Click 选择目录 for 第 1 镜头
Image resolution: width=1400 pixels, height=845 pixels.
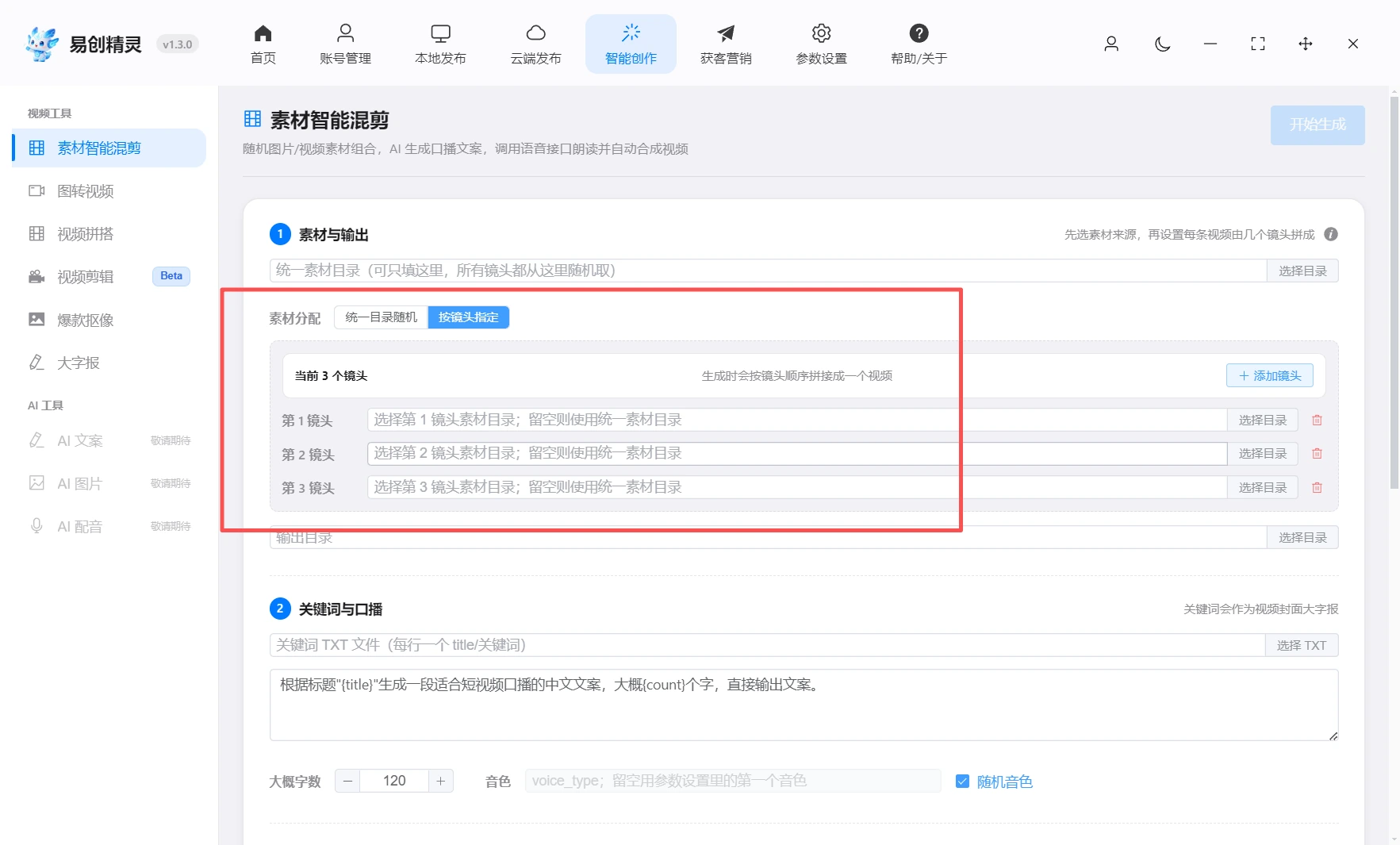(1263, 420)
